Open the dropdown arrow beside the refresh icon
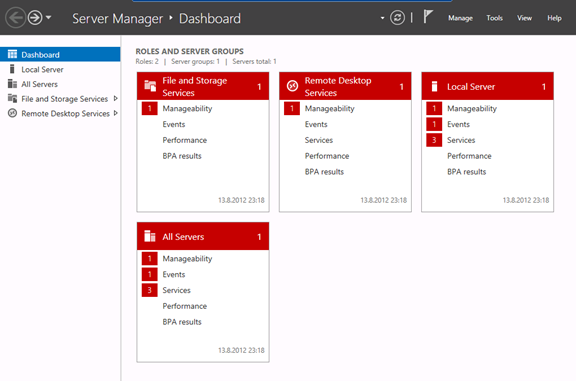576x381 pixels. [382, 18]
